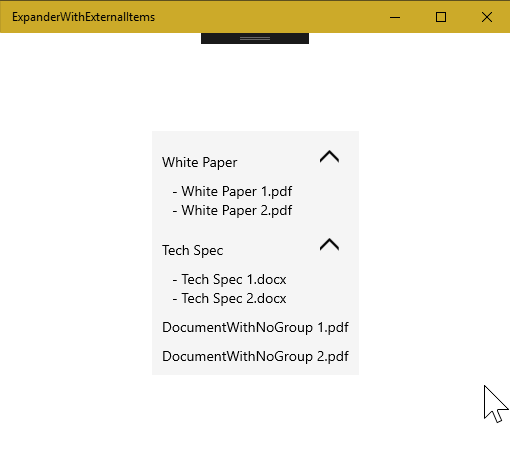Open DocumentWithNoGroup 2.pdf
Viewport: 510px width, 472px height.
[x=255, y=356]
